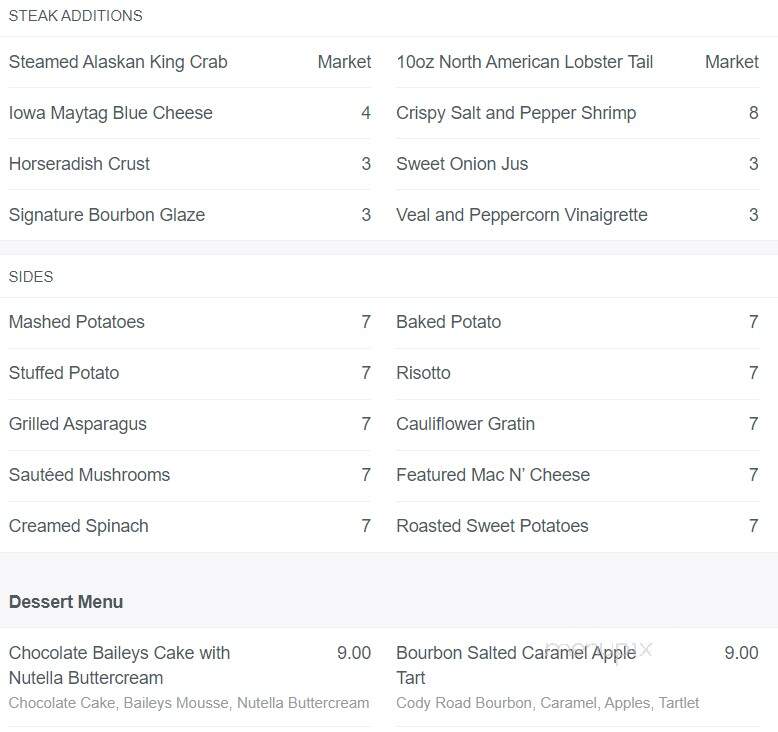778x732 pixels.
Task: Select Cauliflower Gratin side
Action: click(465, 424)
